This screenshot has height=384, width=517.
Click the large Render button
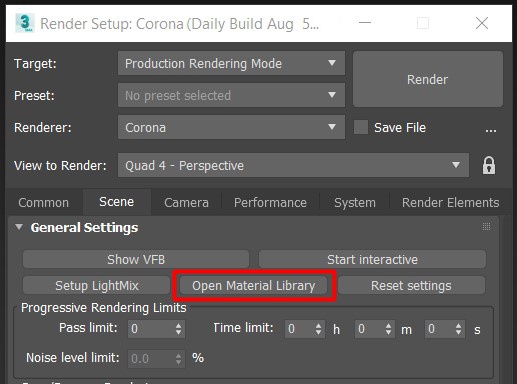(428, 79)
